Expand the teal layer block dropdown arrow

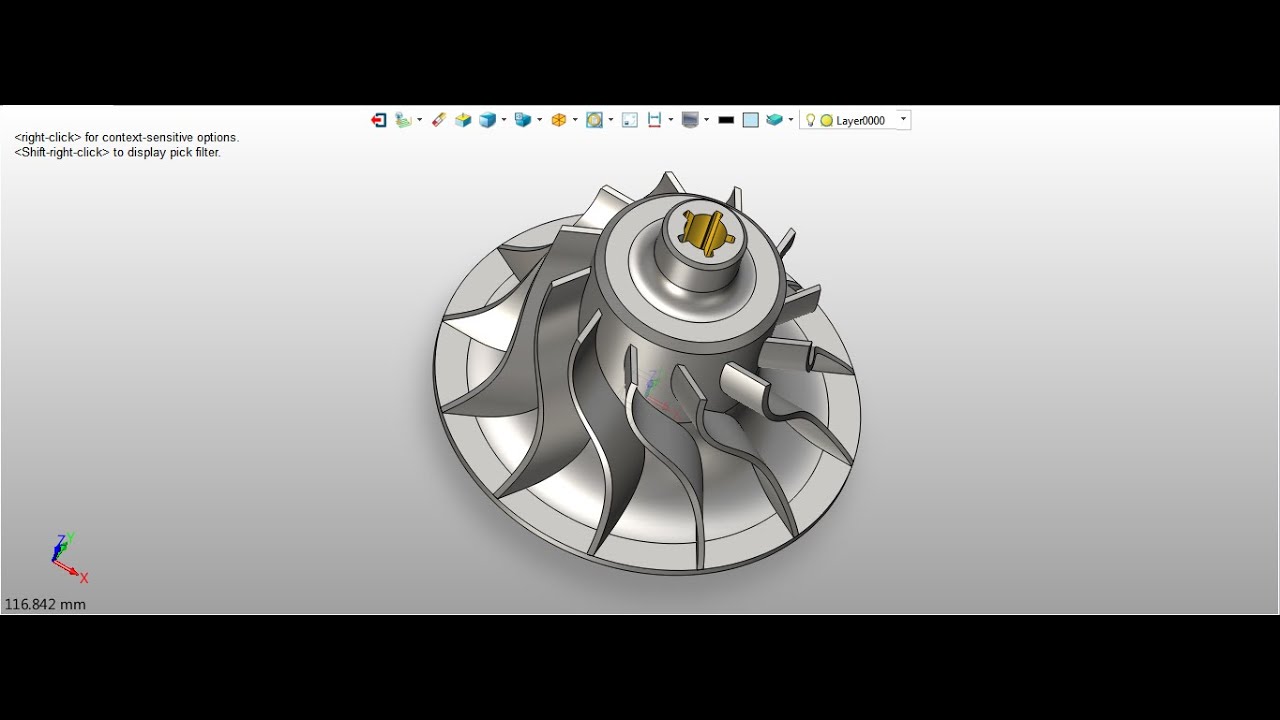[x=791, y=120]
